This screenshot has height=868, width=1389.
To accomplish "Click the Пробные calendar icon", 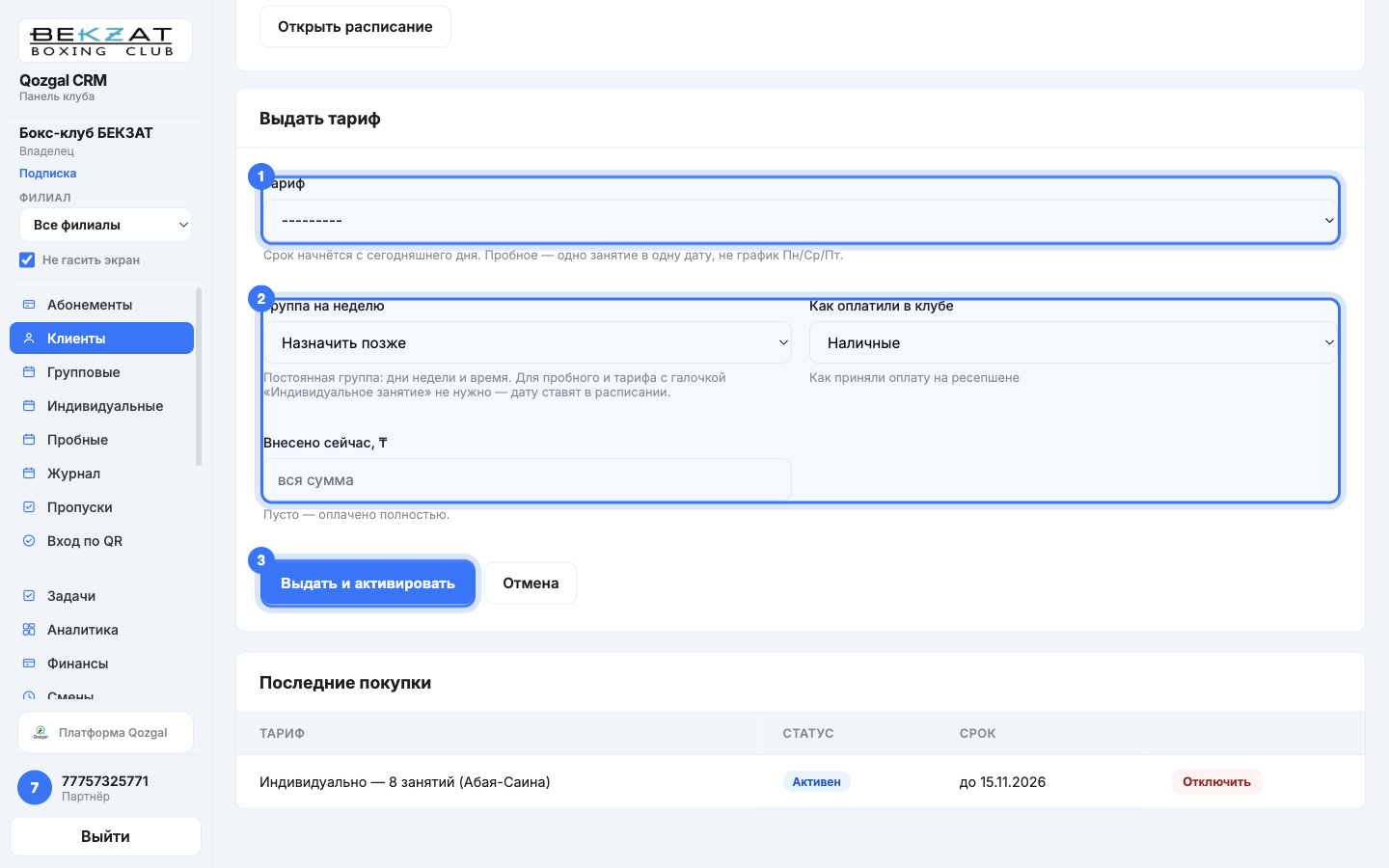I will click(29, 440).
